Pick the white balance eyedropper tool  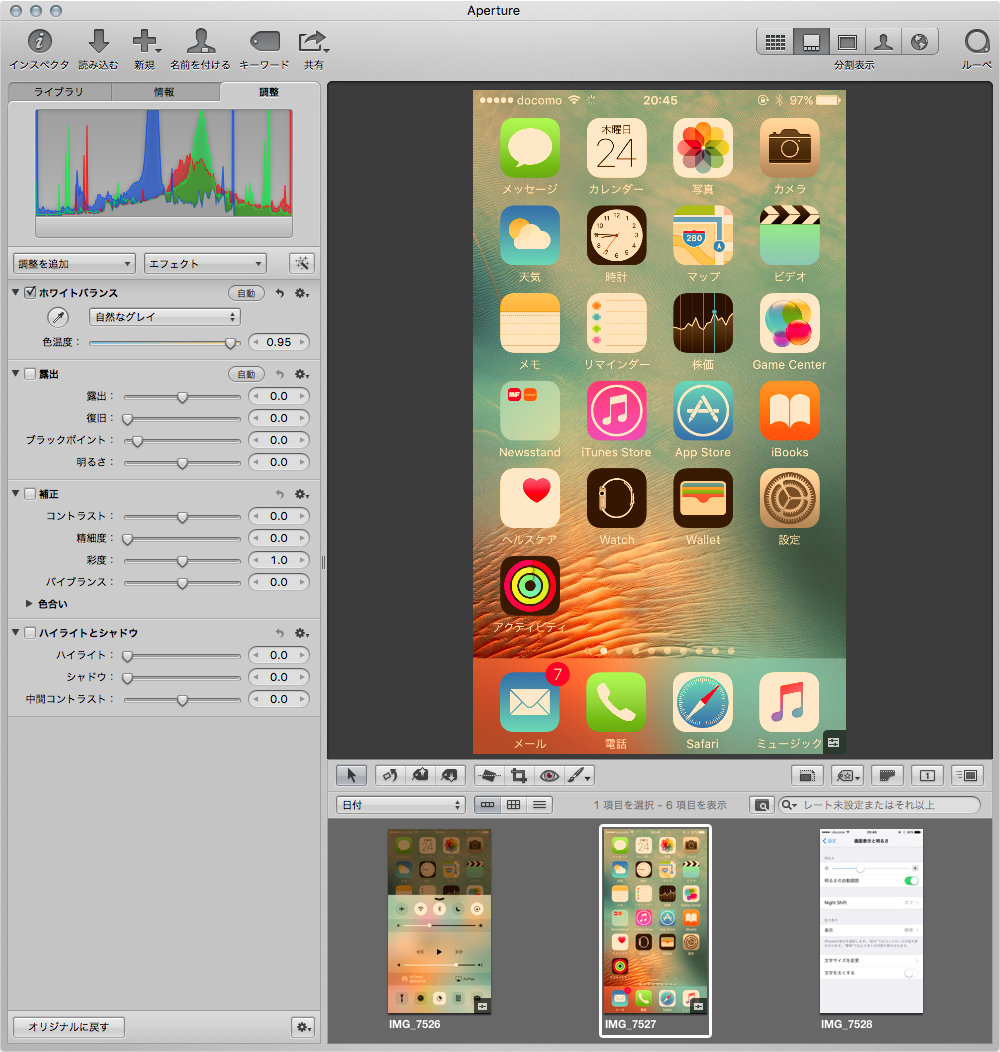58,317
